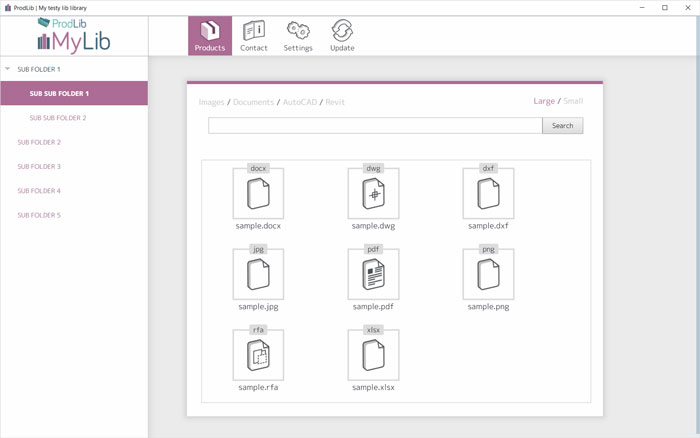Screen dimensions: 700x438
Task: Click the sample.jpg file name
Action: pyautogui.click(x=258, y=307)
